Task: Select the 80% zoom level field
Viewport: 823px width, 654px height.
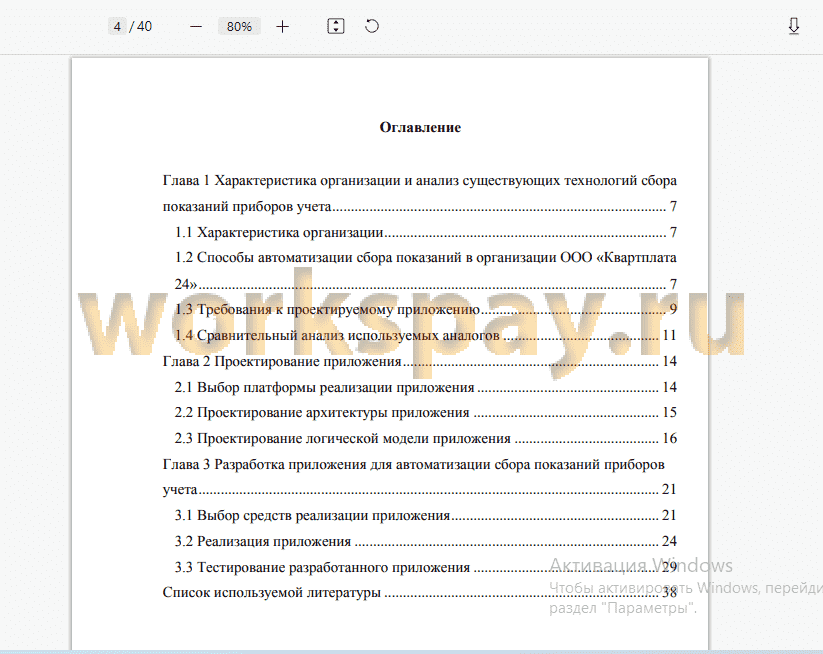Action: [x=239, y=26]
